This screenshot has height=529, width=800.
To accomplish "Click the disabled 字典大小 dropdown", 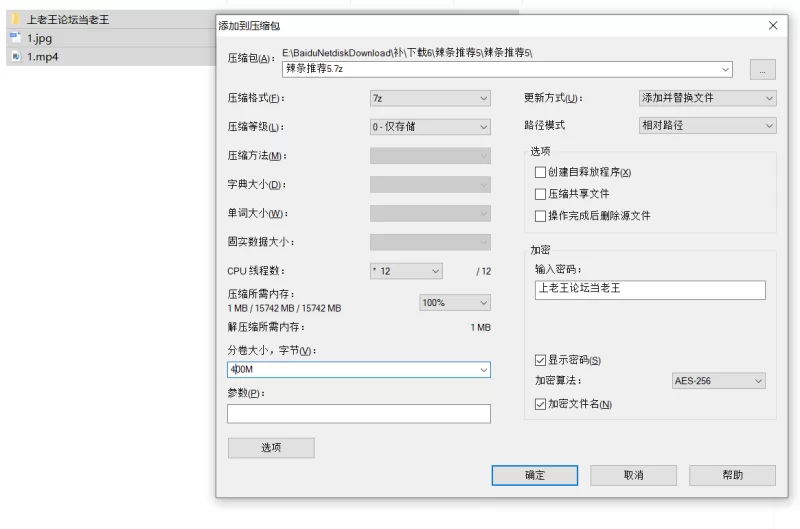I will (430, 184).
